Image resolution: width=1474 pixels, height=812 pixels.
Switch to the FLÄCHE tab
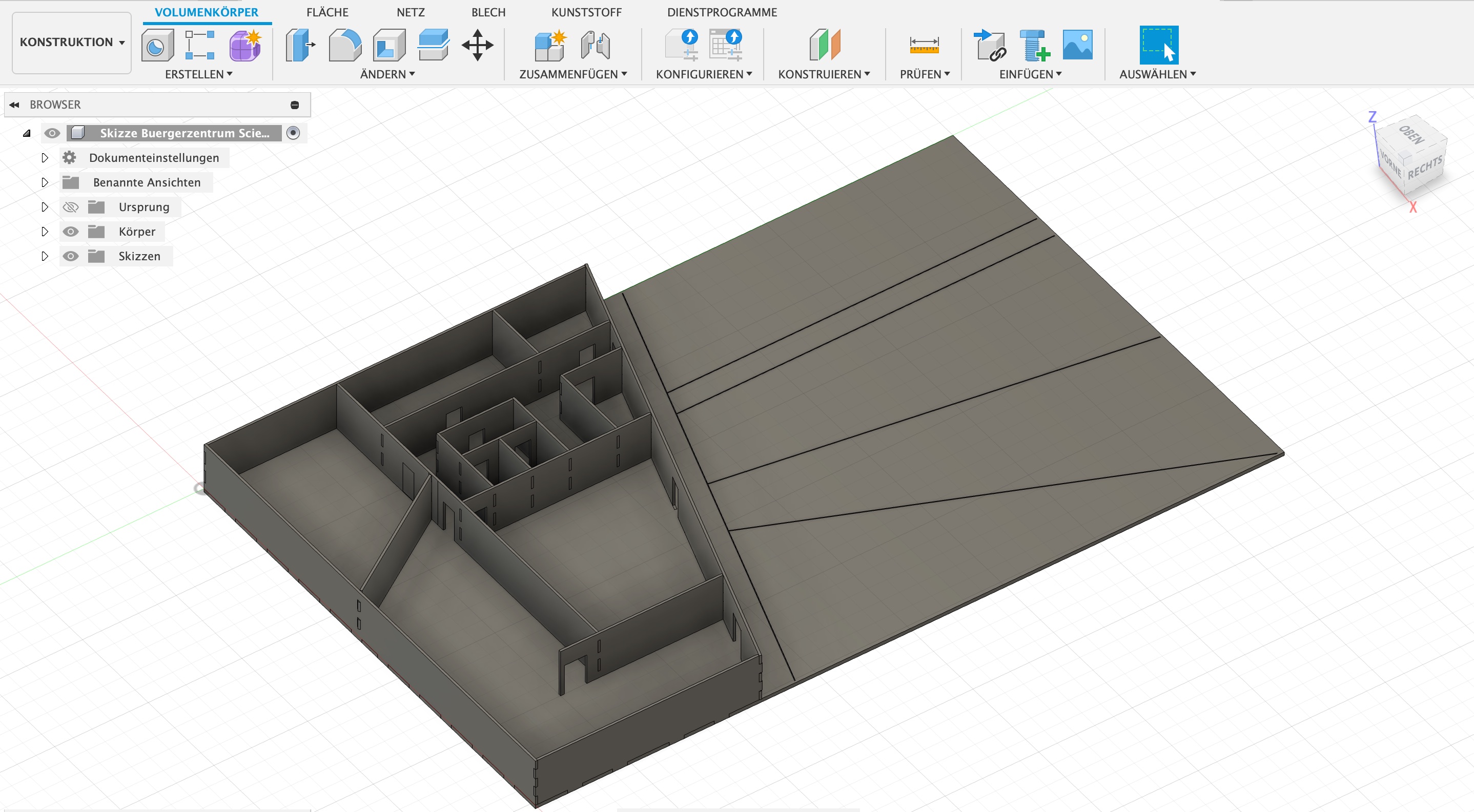pyautogui.click(x=327, y=12)
